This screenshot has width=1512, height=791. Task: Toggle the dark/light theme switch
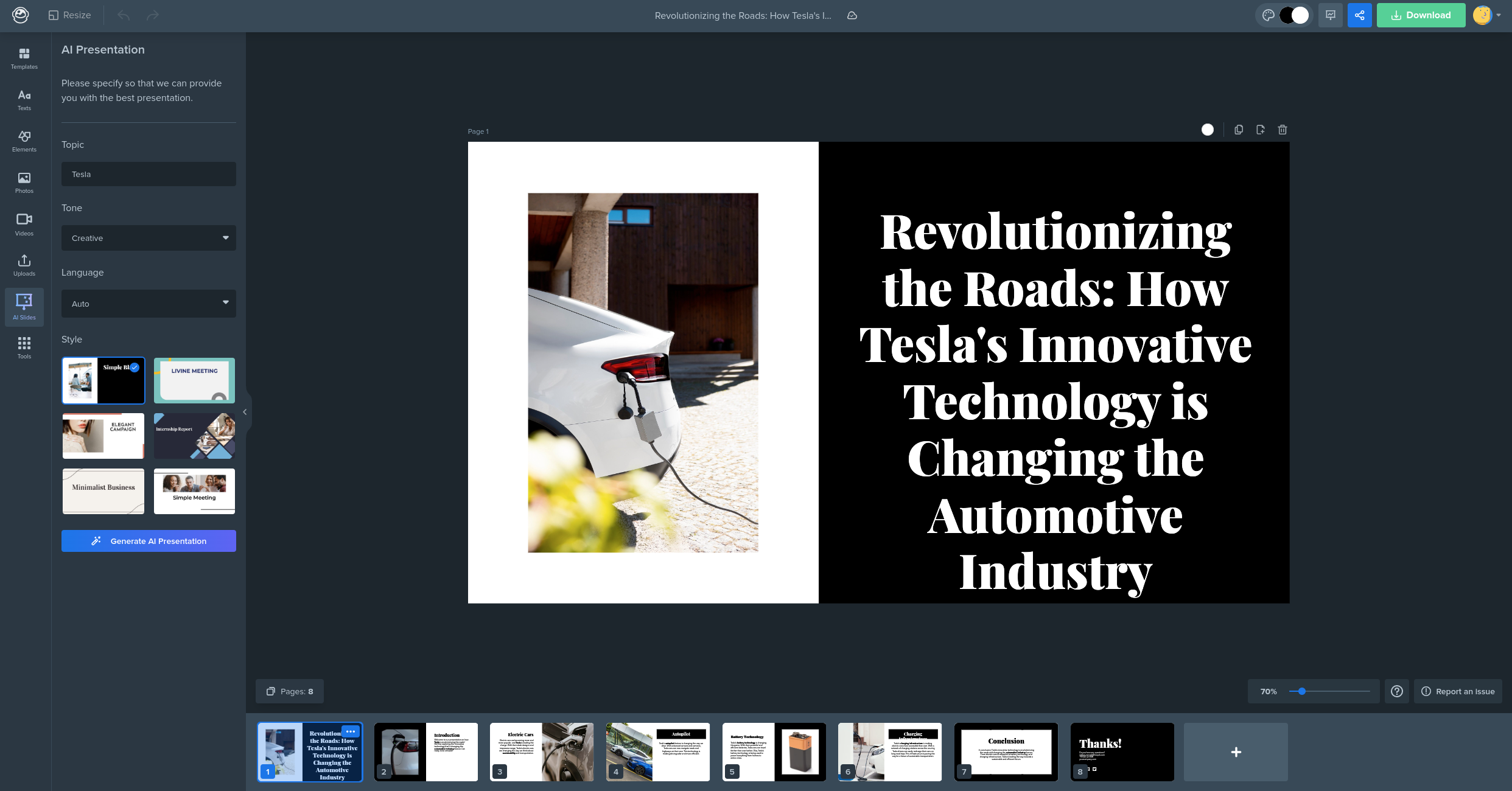(x=1293, y=15)
